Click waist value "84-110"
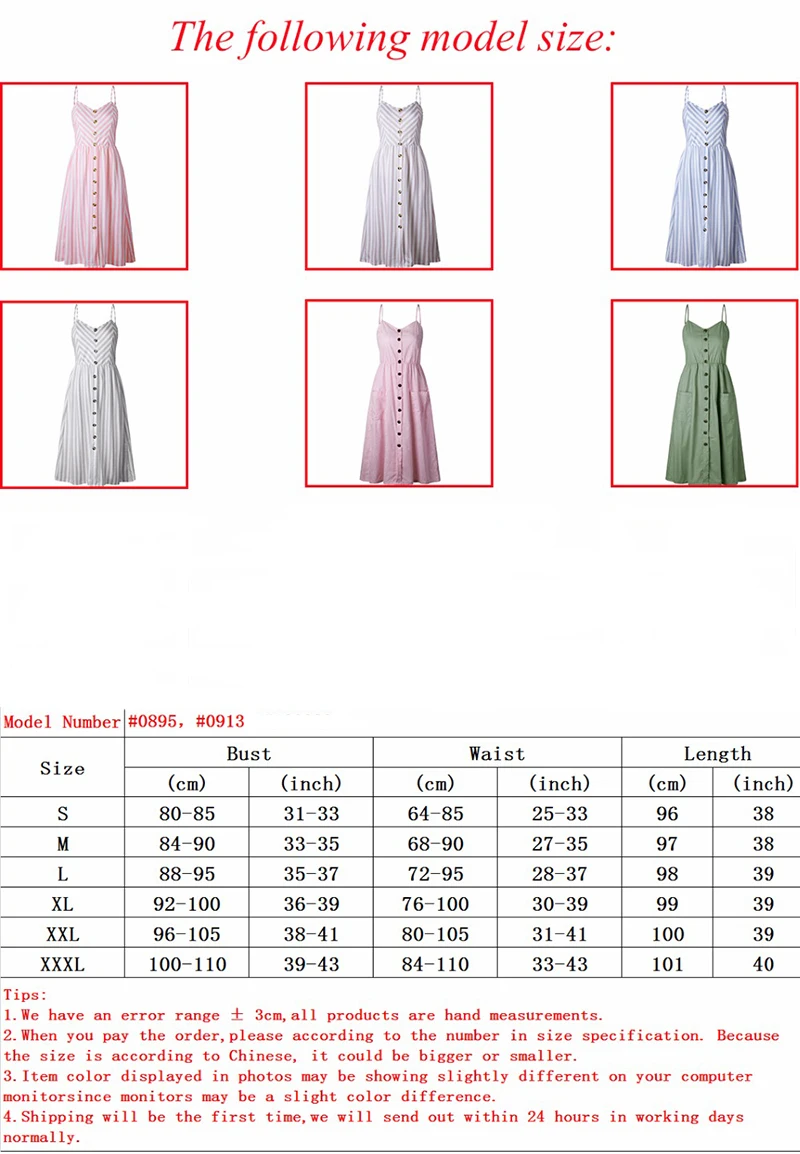Screen dimensions: 800x1154 coord(436,965)
